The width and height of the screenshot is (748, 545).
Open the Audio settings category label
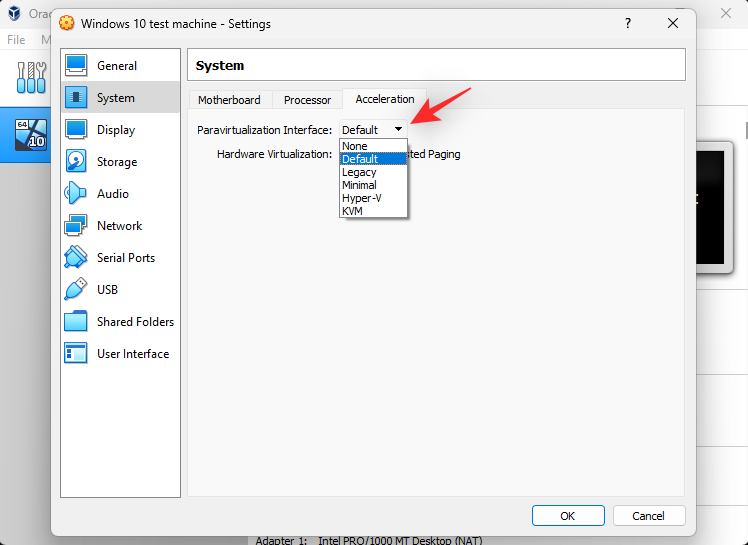tap(113, 194)
